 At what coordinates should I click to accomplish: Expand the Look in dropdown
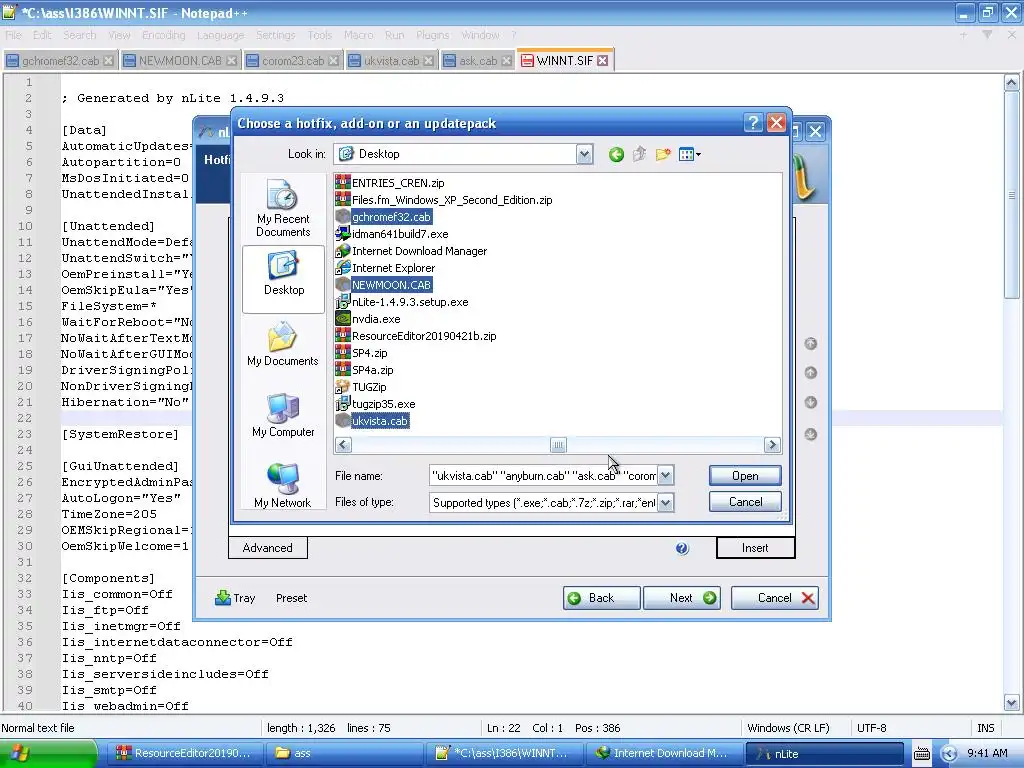point(584,155)
